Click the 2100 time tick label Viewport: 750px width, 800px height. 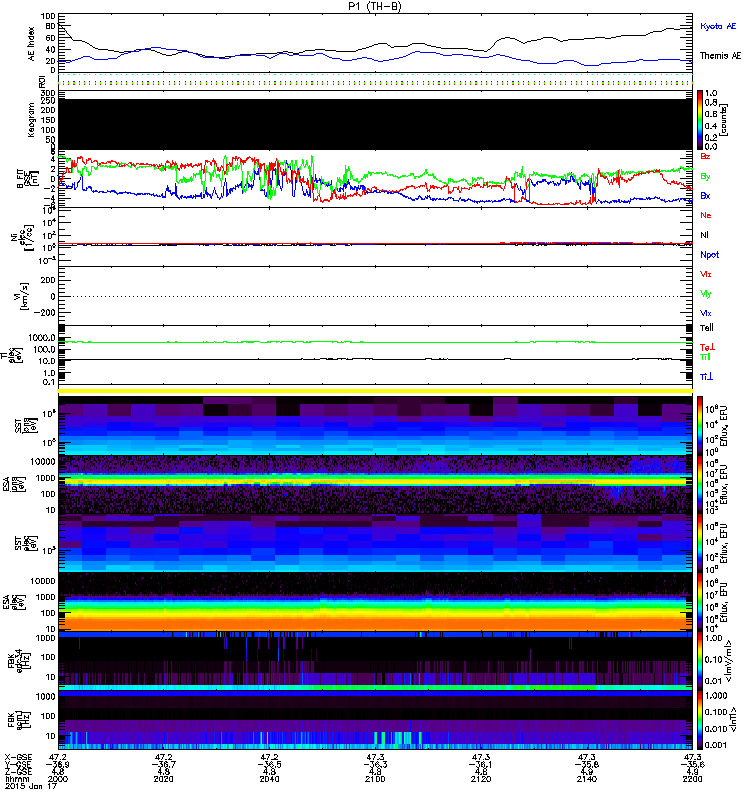tap(375, 779)
